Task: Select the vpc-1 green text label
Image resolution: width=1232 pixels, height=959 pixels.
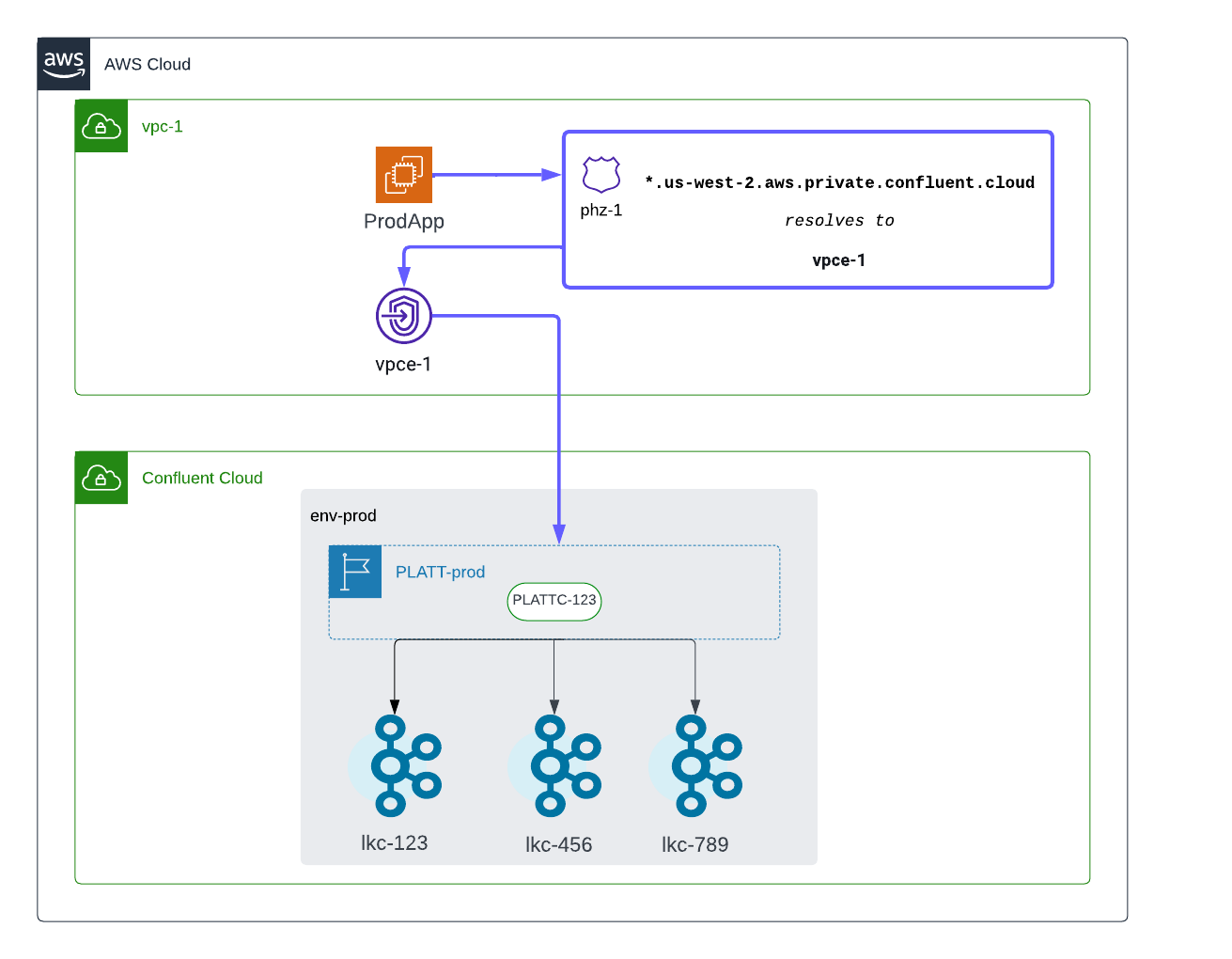Action: [163, 126]
